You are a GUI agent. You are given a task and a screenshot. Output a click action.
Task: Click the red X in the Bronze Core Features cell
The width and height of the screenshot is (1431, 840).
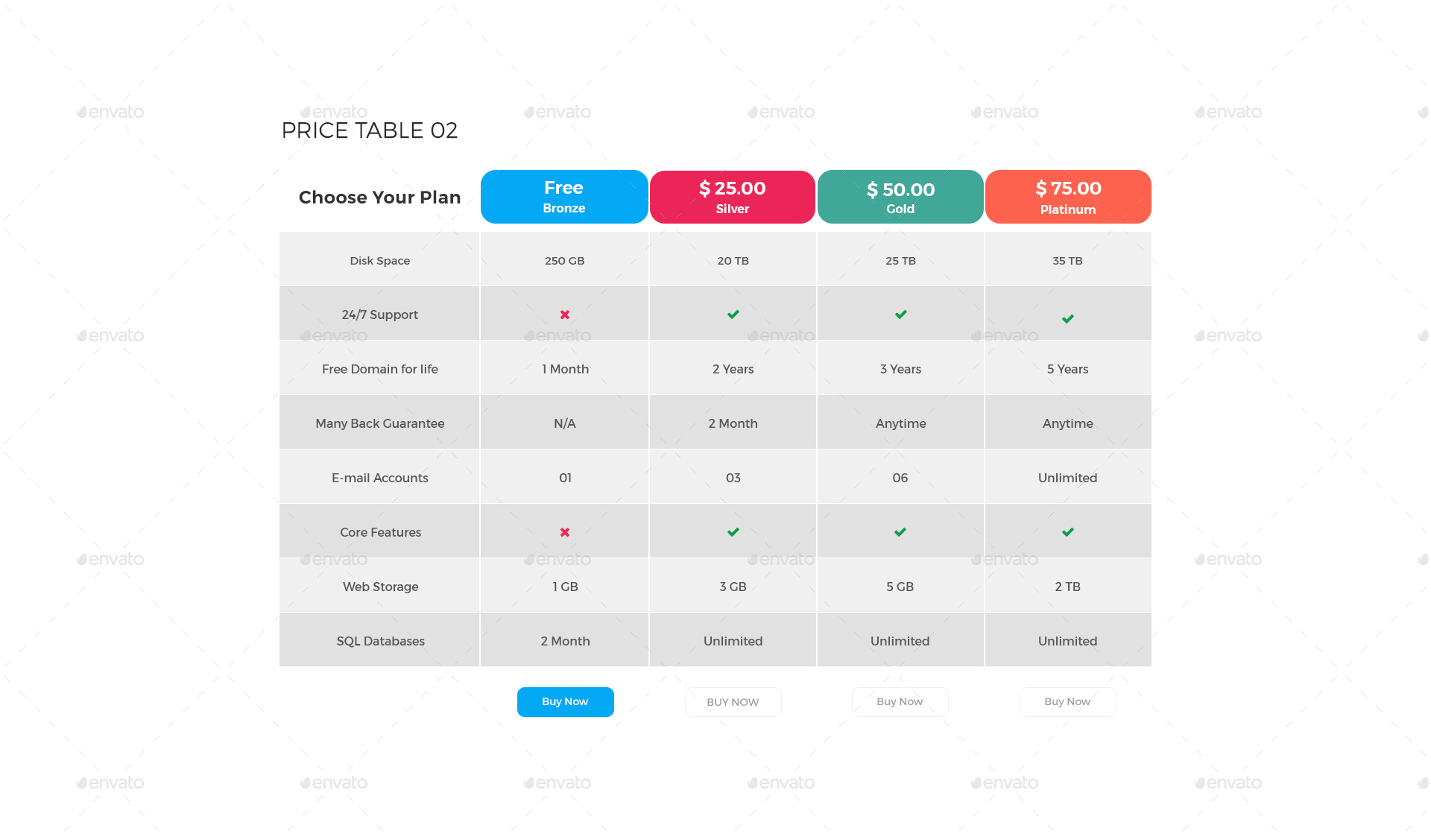(565, 532)
